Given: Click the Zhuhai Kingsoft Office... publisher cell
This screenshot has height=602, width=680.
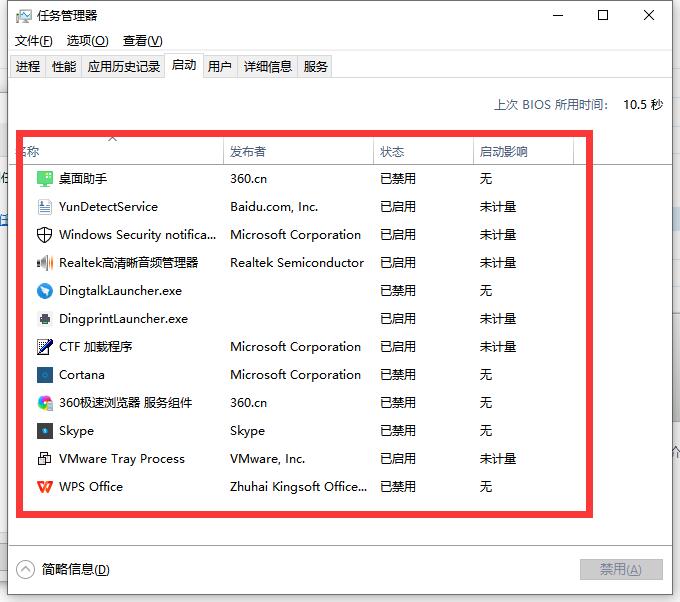Looking at the screenshot, I should coord(298,487).
